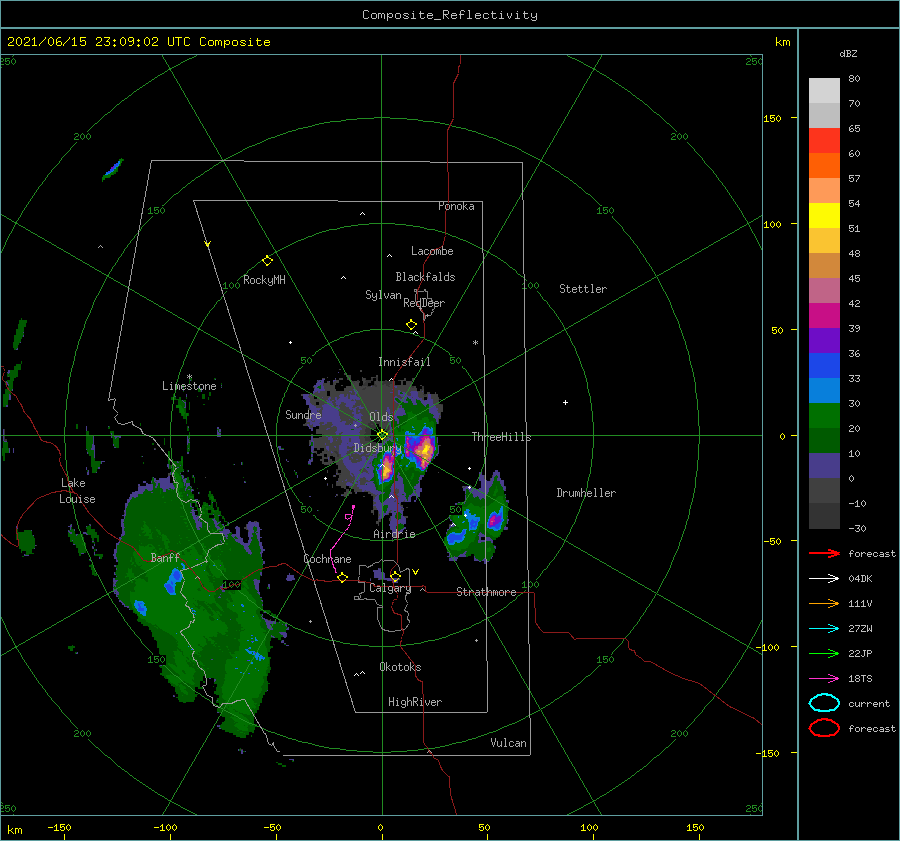Click the RedDeer city label
Image resolution: width=900 pixels, height=841 pixels.
click(424, 303)
